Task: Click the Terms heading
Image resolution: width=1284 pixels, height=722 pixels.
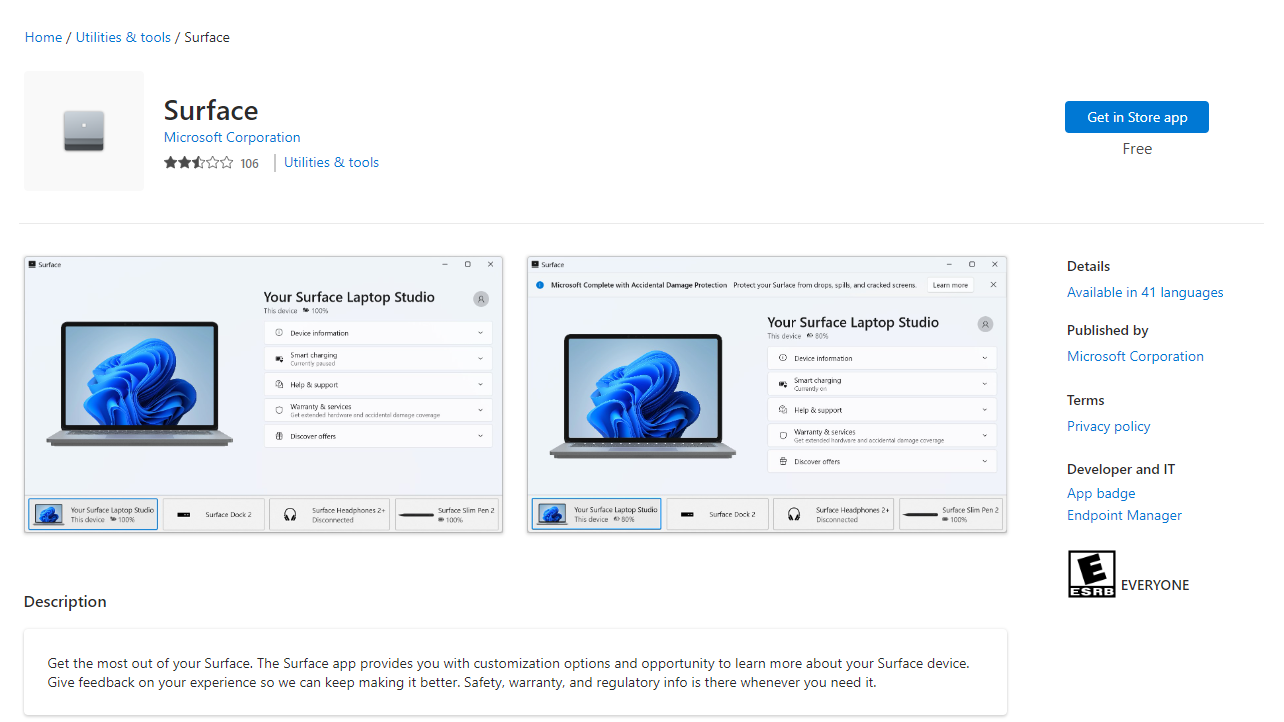Action: (1085, 400)
